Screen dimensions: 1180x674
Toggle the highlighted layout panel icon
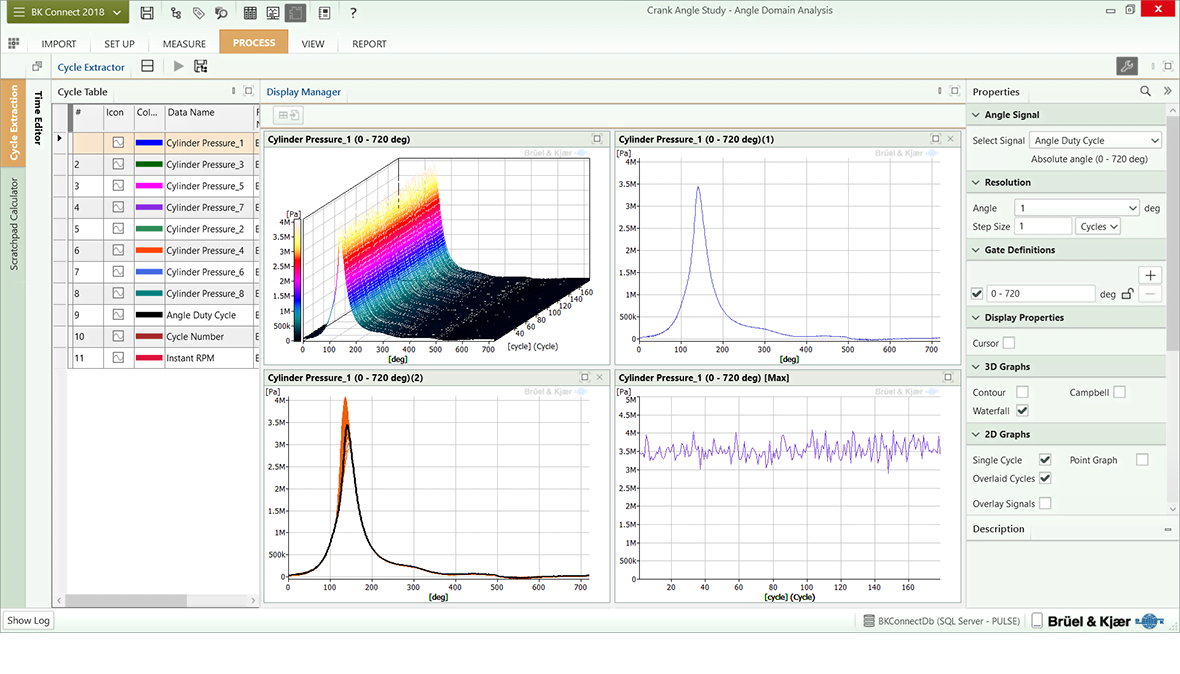pos(297,13)
